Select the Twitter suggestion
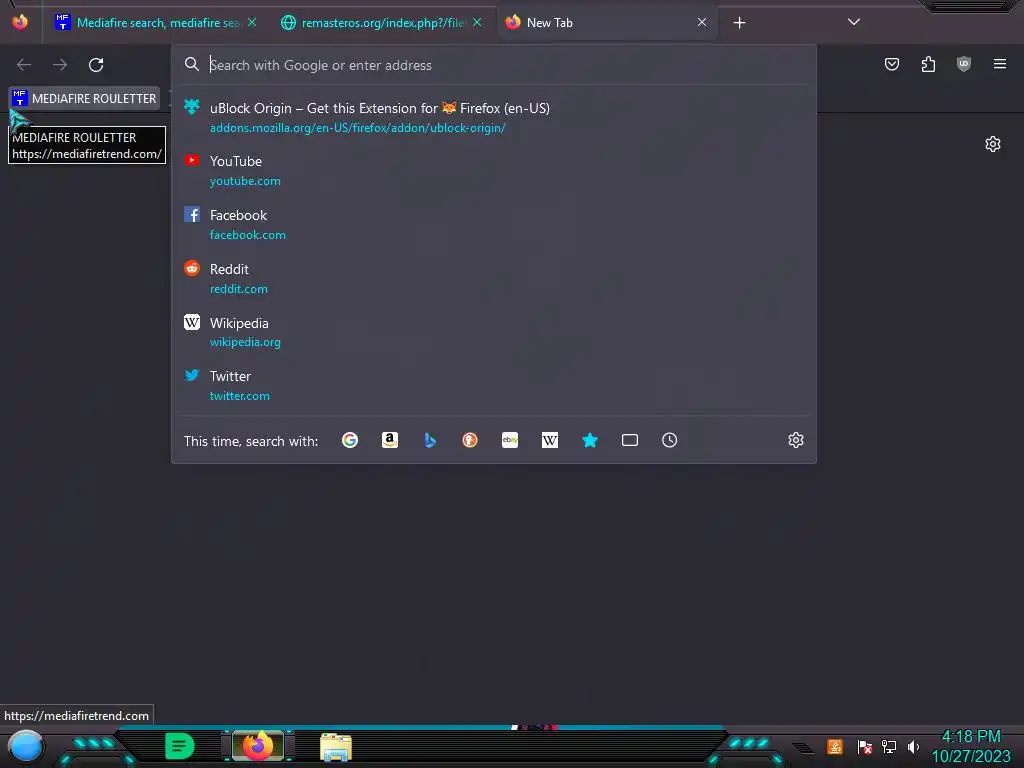 [x=494, y=385]
